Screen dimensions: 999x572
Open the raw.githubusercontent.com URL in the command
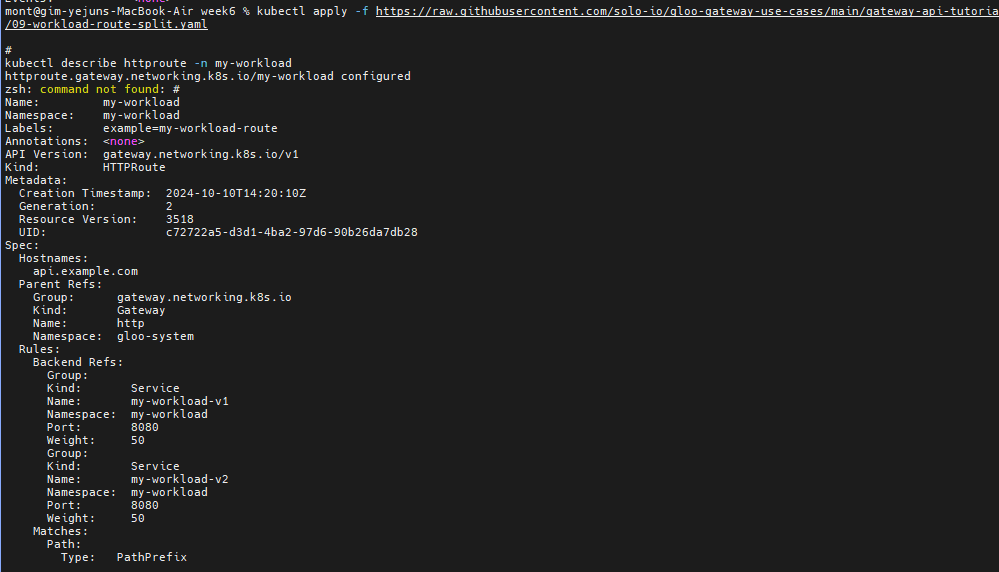click(x=680, y=11)
